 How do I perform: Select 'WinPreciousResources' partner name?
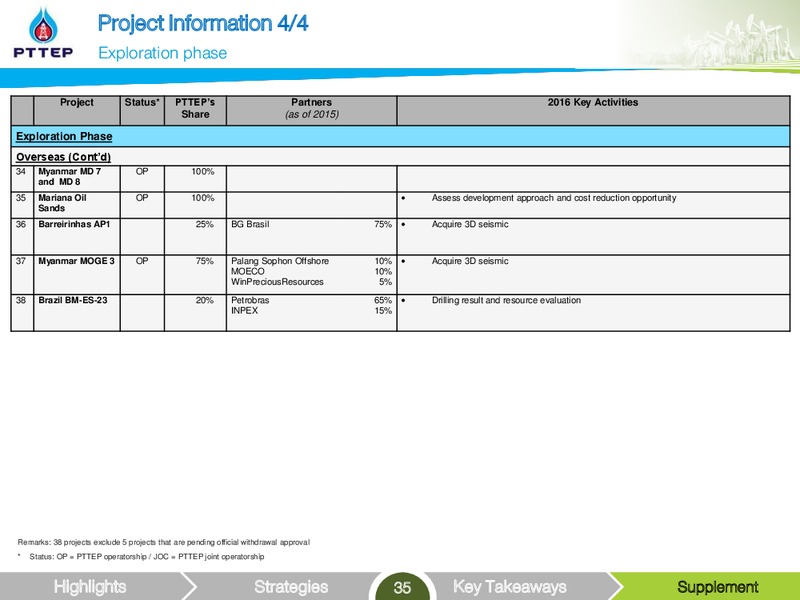pyautogui.click(x=277, y=282)
